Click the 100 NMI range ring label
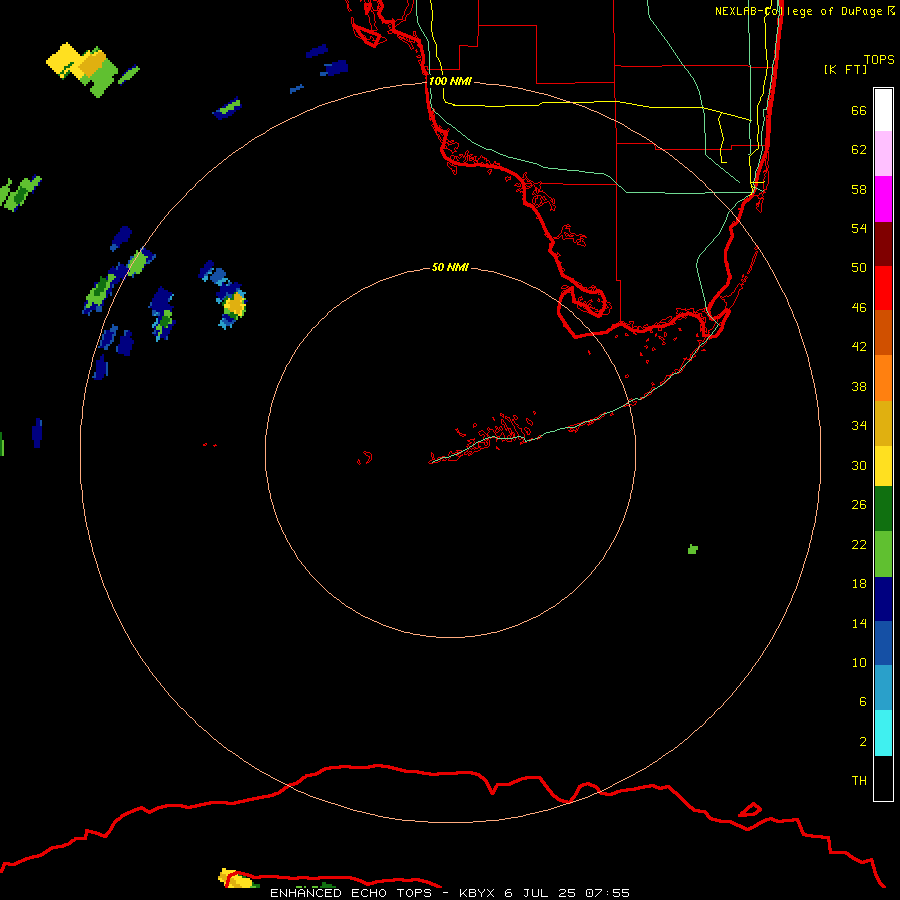 click(450, 81)
